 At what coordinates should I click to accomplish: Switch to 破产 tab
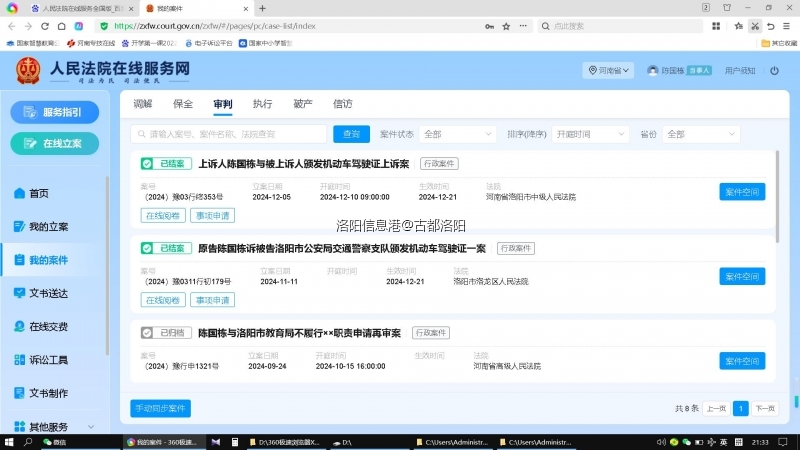click(303, 104)
